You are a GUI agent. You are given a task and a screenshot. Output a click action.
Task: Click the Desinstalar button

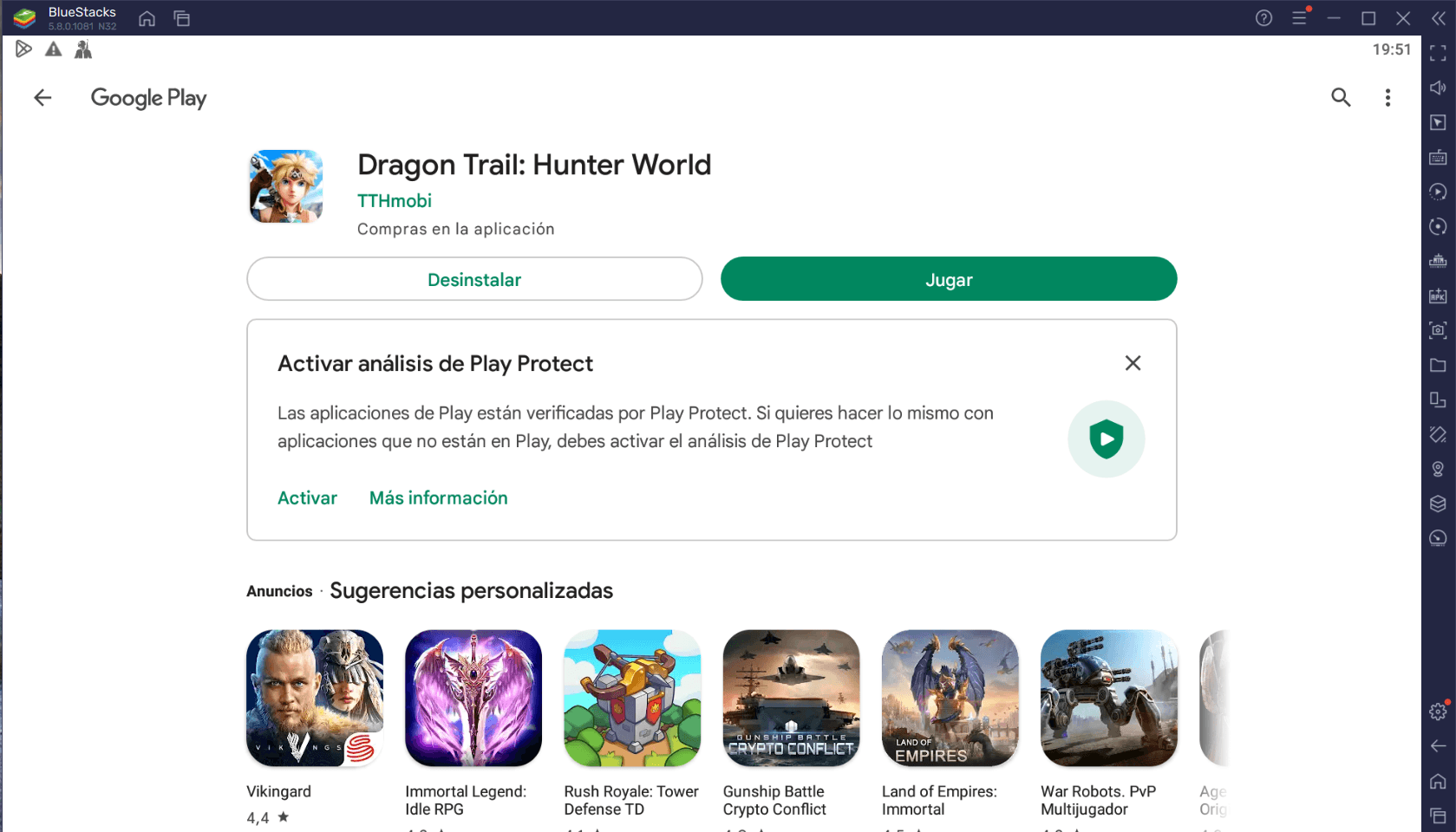coord(474,279)
